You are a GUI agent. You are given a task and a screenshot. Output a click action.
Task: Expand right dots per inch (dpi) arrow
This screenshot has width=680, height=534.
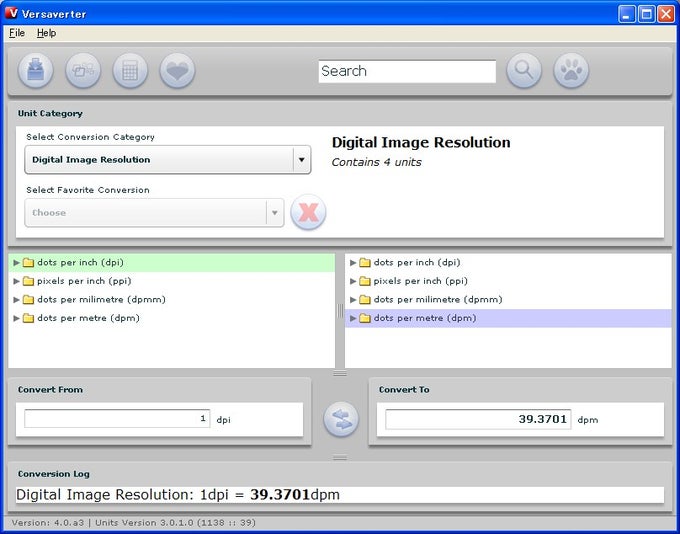point(353,262)
